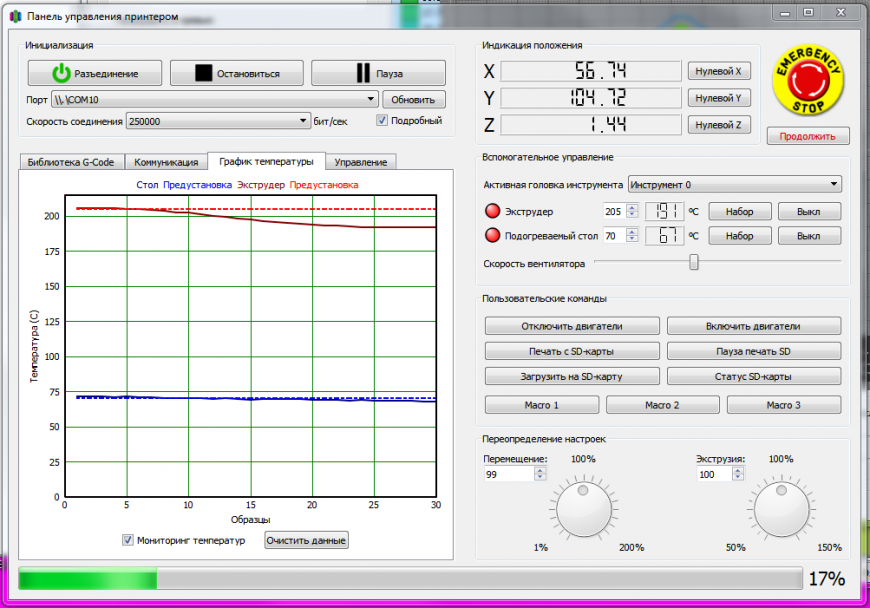Click heated bed Набор button
Image resolution: width=870 pixels, height=608 pixels.
coord(740,236)
